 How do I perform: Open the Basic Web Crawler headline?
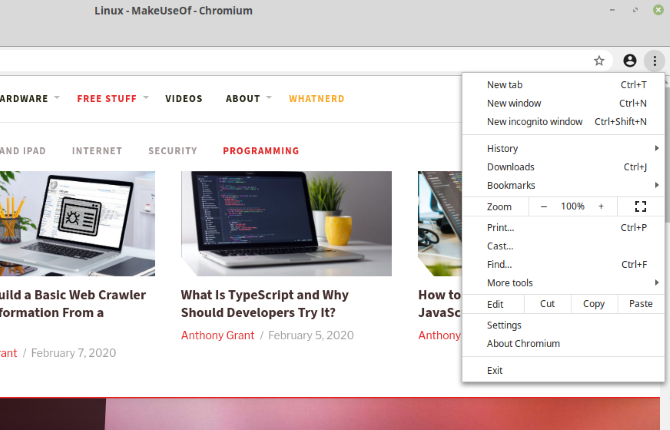[73, 304]
